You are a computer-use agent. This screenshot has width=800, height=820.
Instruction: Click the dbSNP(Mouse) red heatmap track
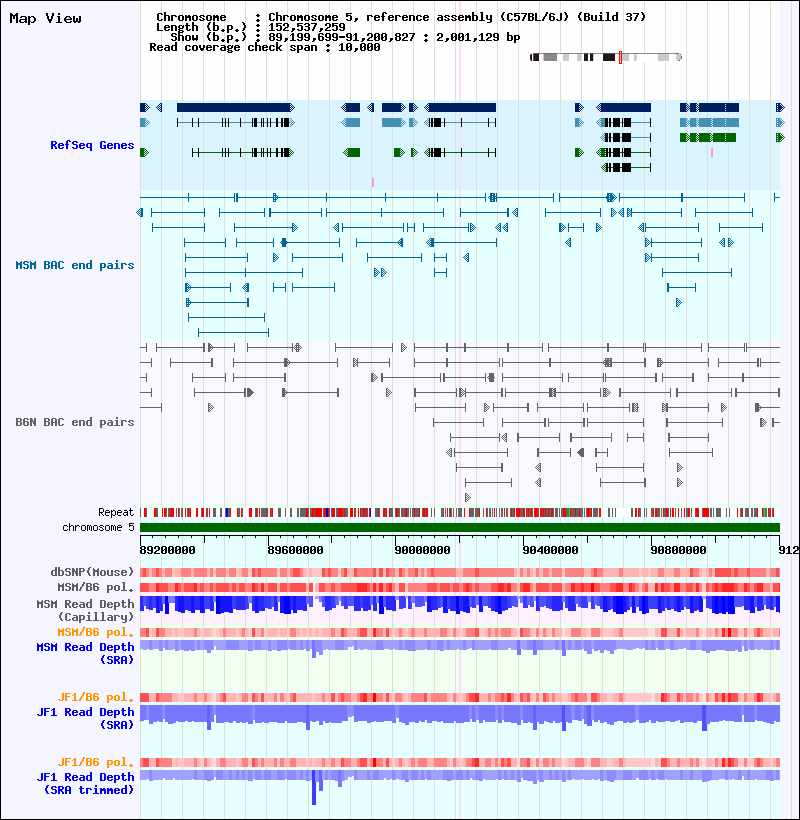(460, 572)
